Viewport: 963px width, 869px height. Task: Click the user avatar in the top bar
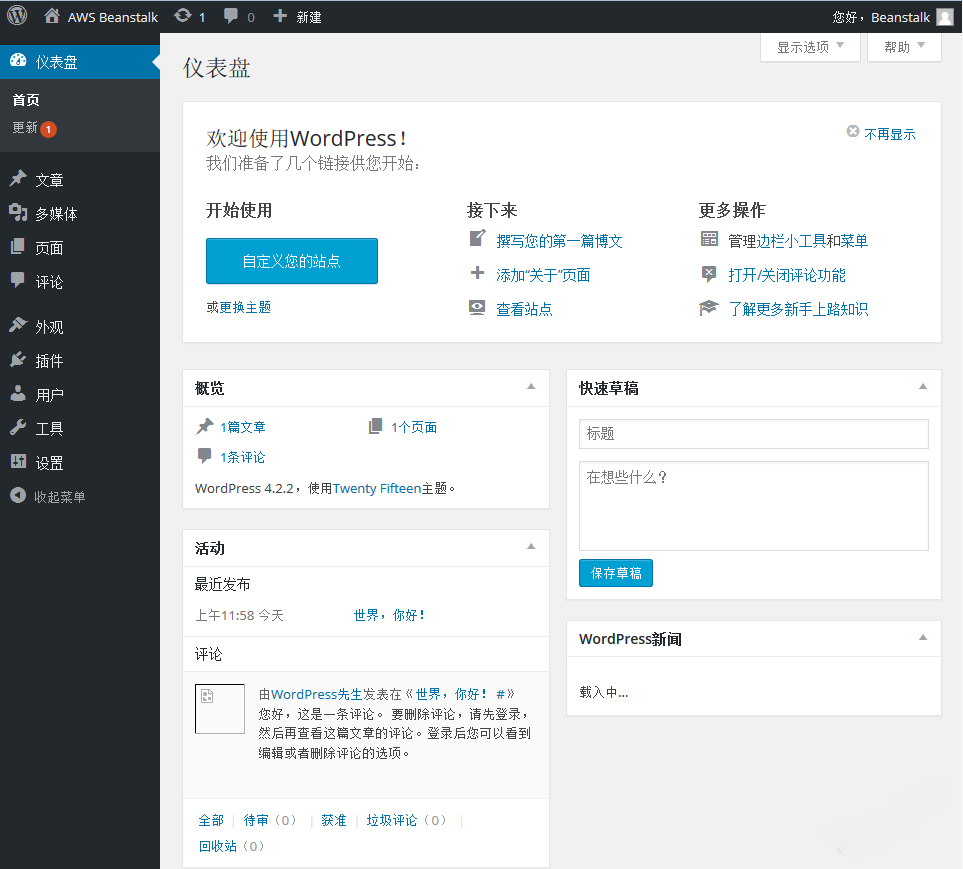coord(945,17)
